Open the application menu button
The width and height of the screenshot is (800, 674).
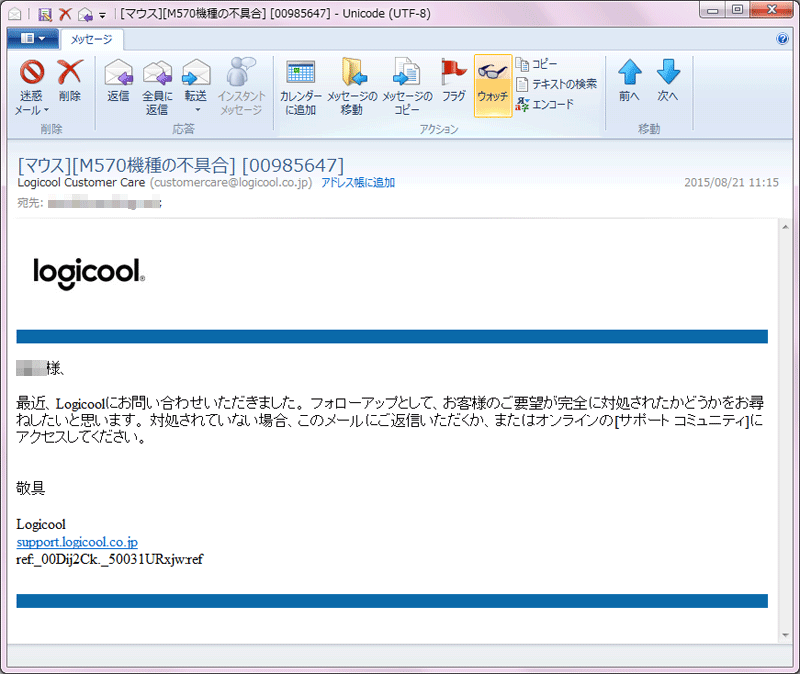(x=33, y=39)
